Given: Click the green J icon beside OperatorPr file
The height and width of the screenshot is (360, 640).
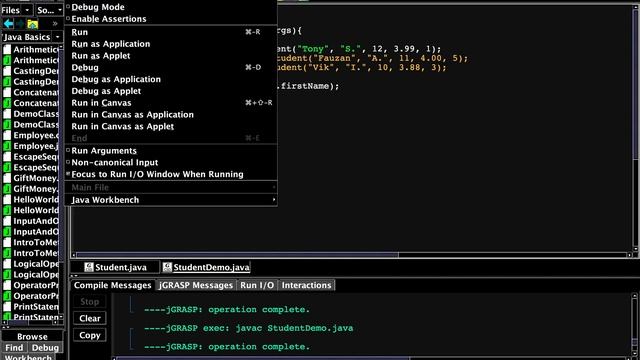Looking at the screenshot, I should coord(7,296).
